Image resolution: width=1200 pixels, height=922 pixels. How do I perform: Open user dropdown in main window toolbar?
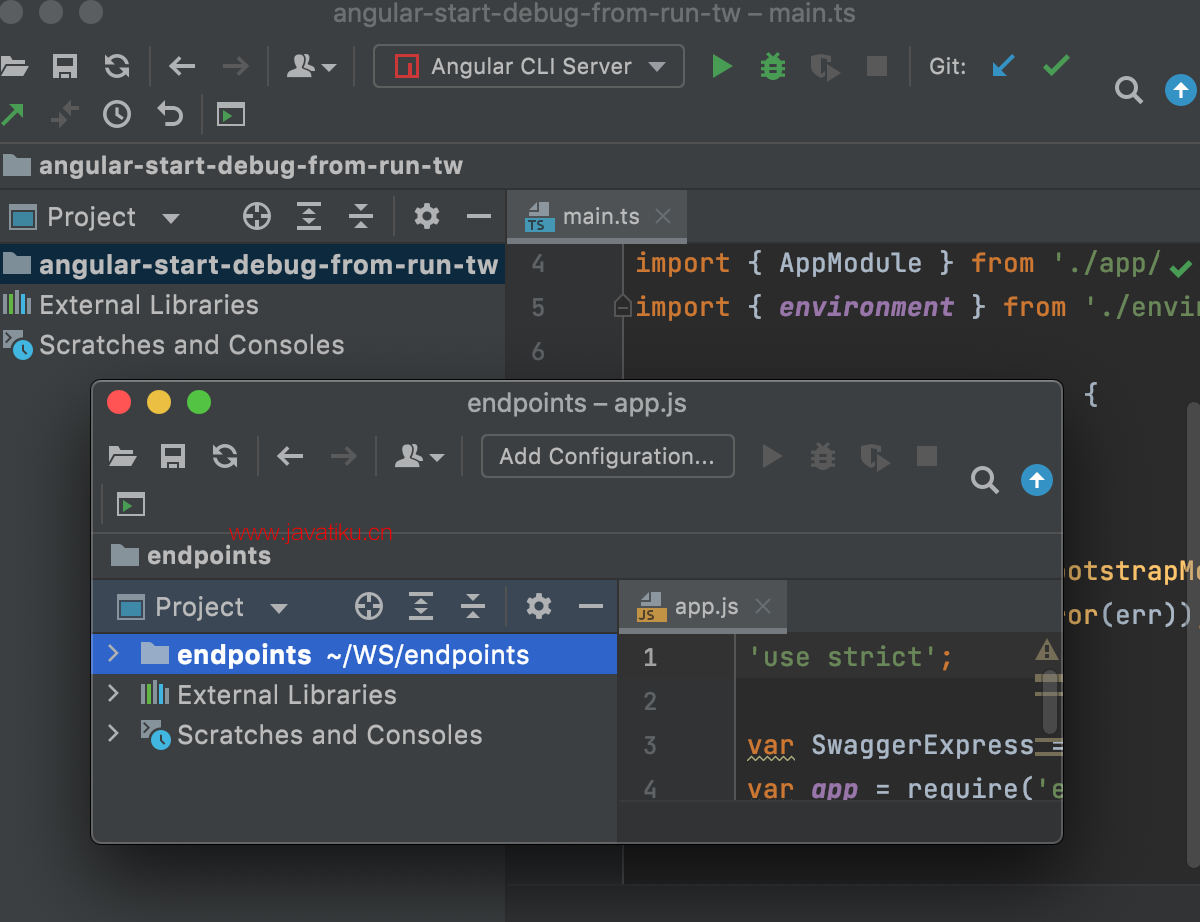tap(311, 67)
